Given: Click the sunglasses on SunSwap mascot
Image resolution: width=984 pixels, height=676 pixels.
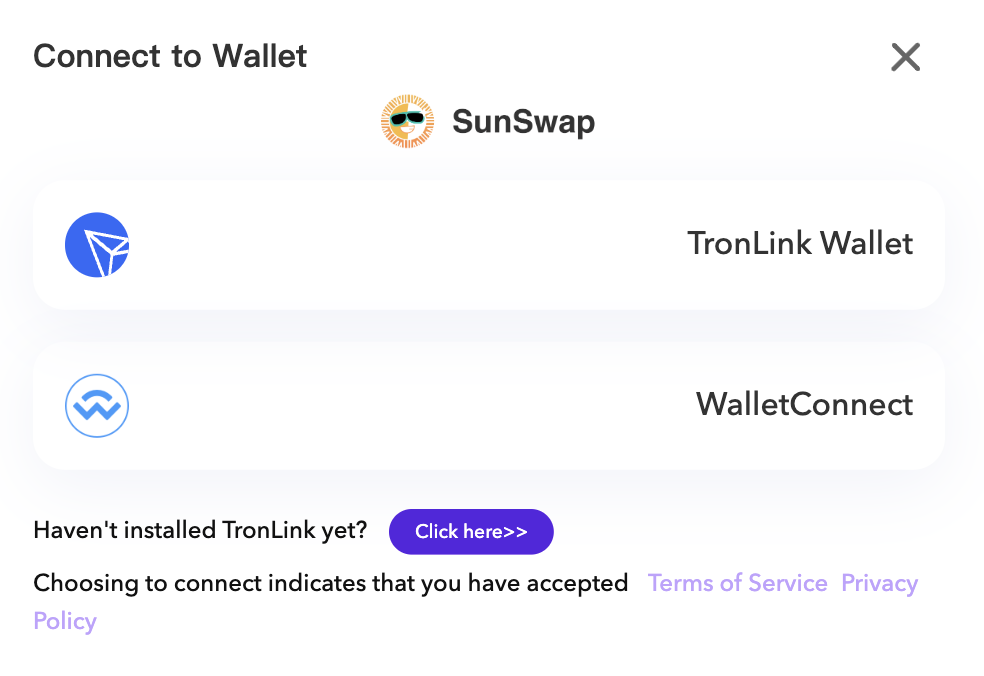Looking at the screenshot, I should point(407,118).
